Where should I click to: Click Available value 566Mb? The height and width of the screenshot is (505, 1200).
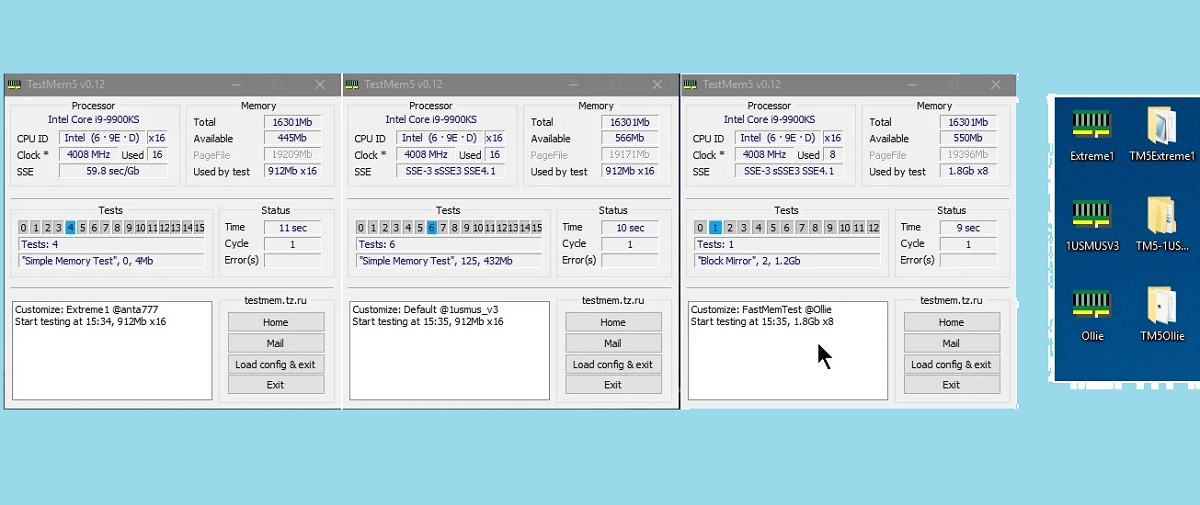click(x=630, y=138)
